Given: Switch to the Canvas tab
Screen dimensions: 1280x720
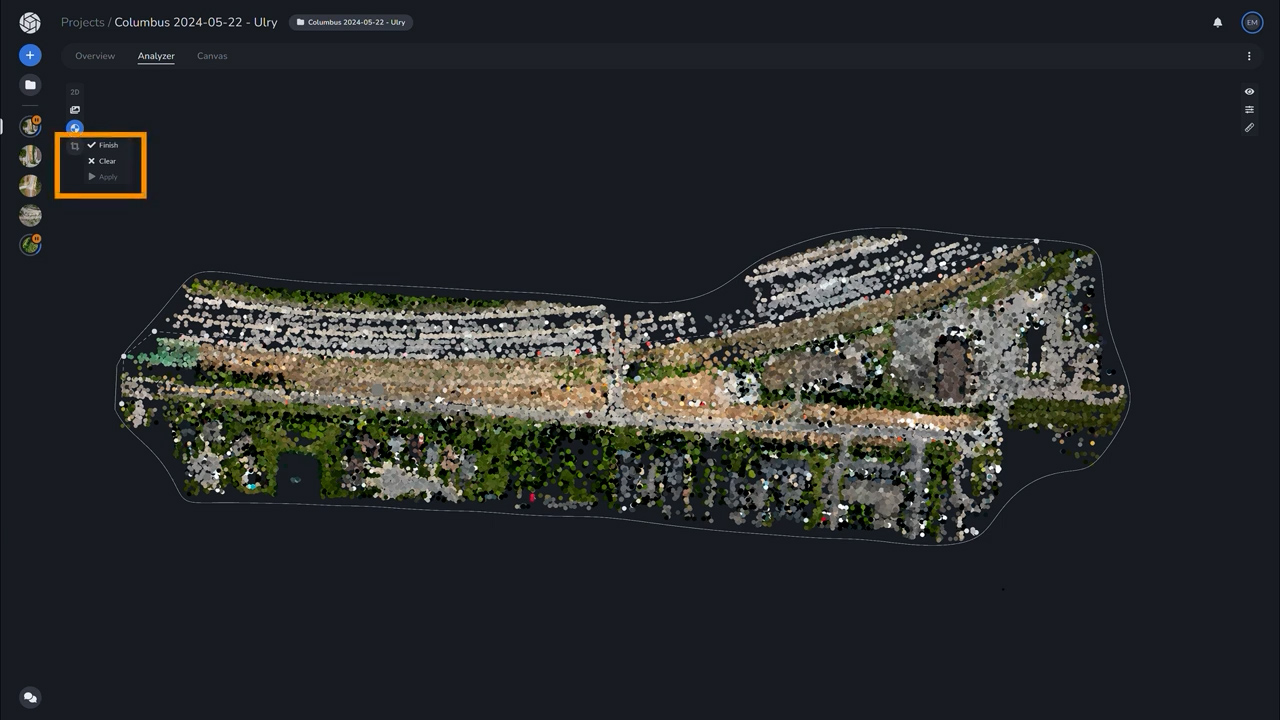Looking at the screenshot, I should pyautogui.click(x=212, y=56).
